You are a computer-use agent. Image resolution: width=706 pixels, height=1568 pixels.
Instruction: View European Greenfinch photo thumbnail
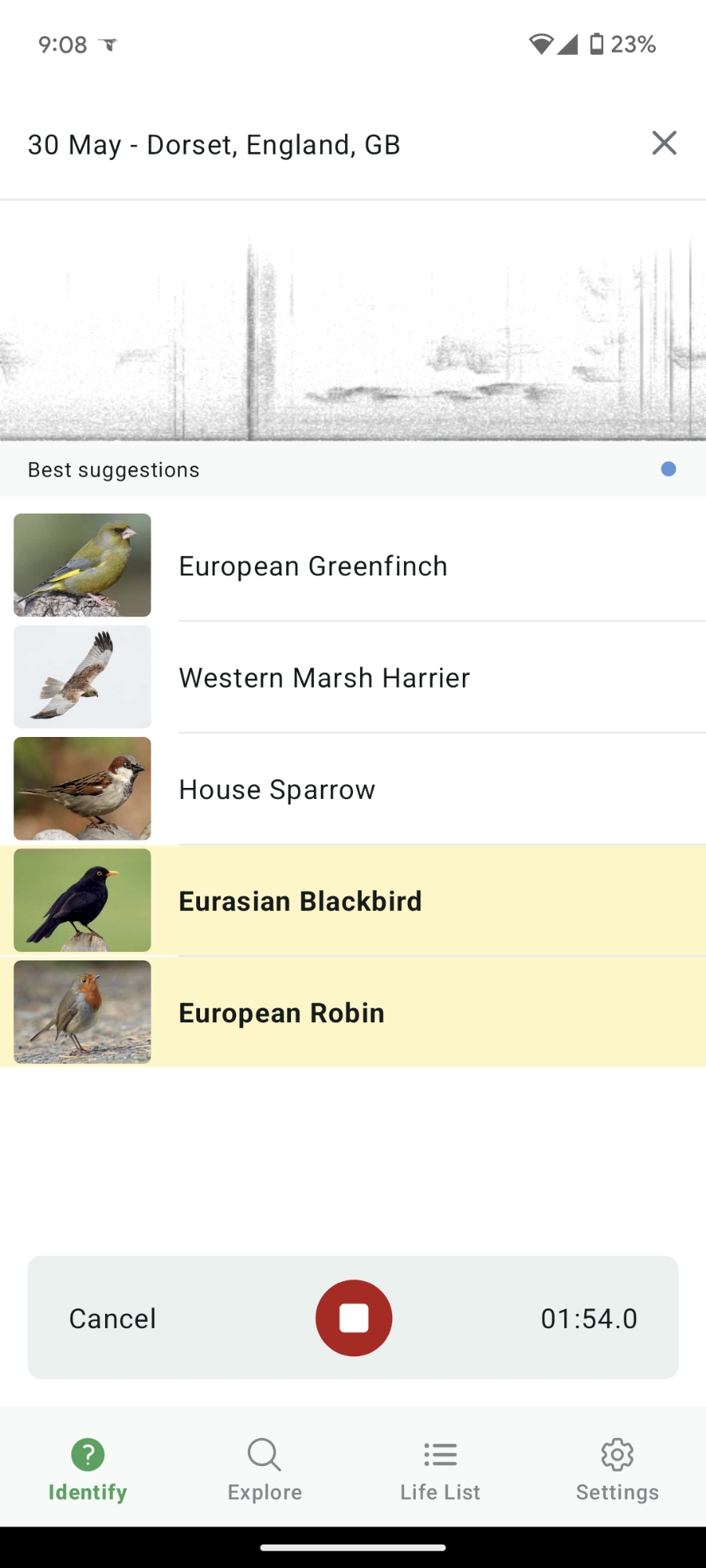tap(82, 565)
